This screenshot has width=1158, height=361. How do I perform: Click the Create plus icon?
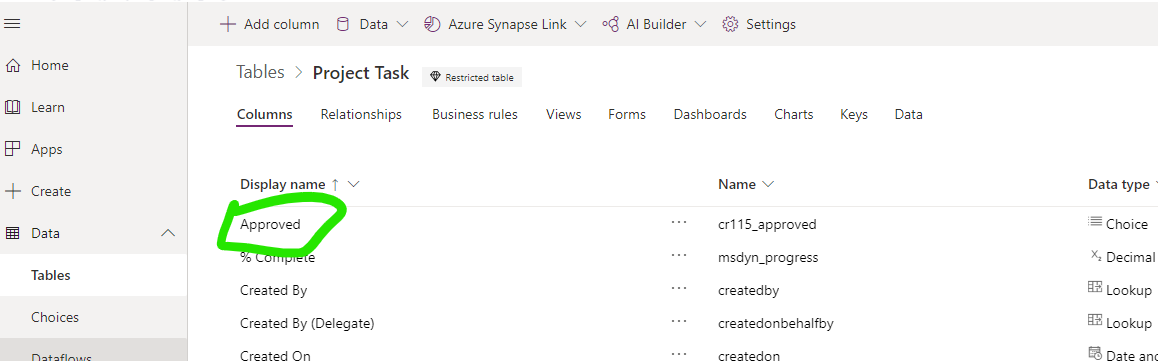tap(13, 191)
